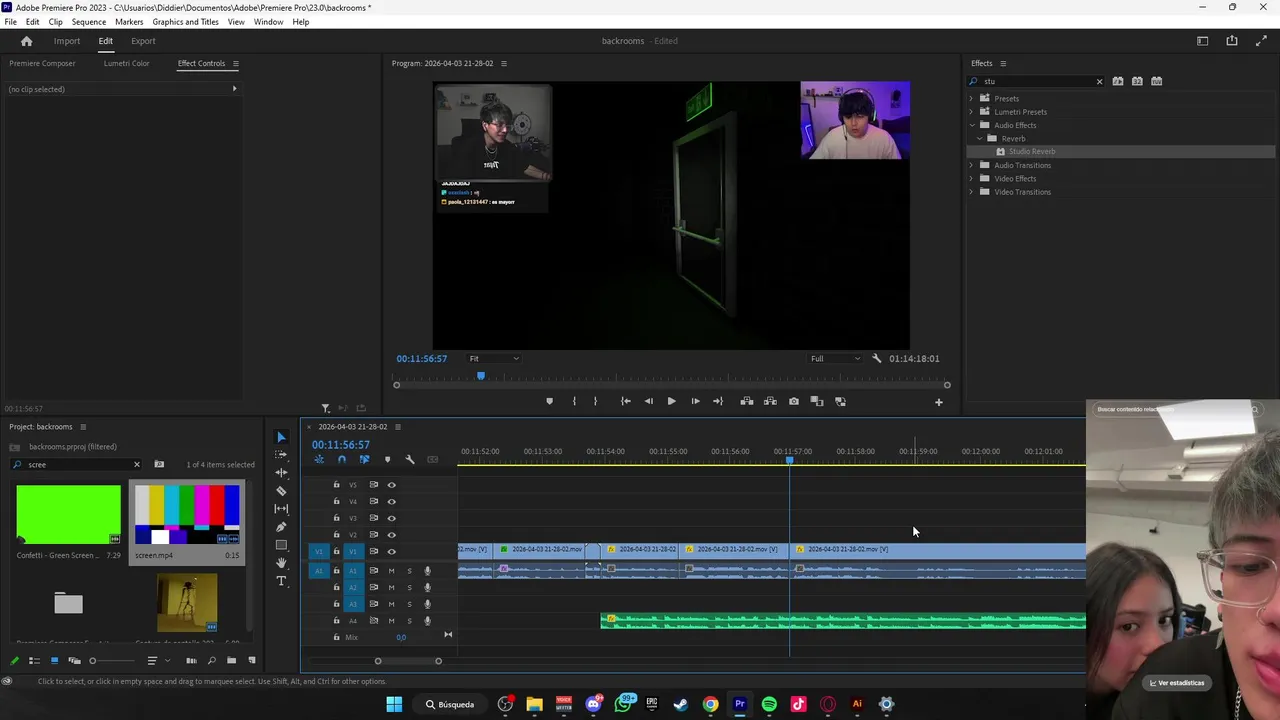The height and width of the screenshot is (720, 1280).
Task: Select the screen.mp4 color bars thumbnail
Action: tap(187, 514)
